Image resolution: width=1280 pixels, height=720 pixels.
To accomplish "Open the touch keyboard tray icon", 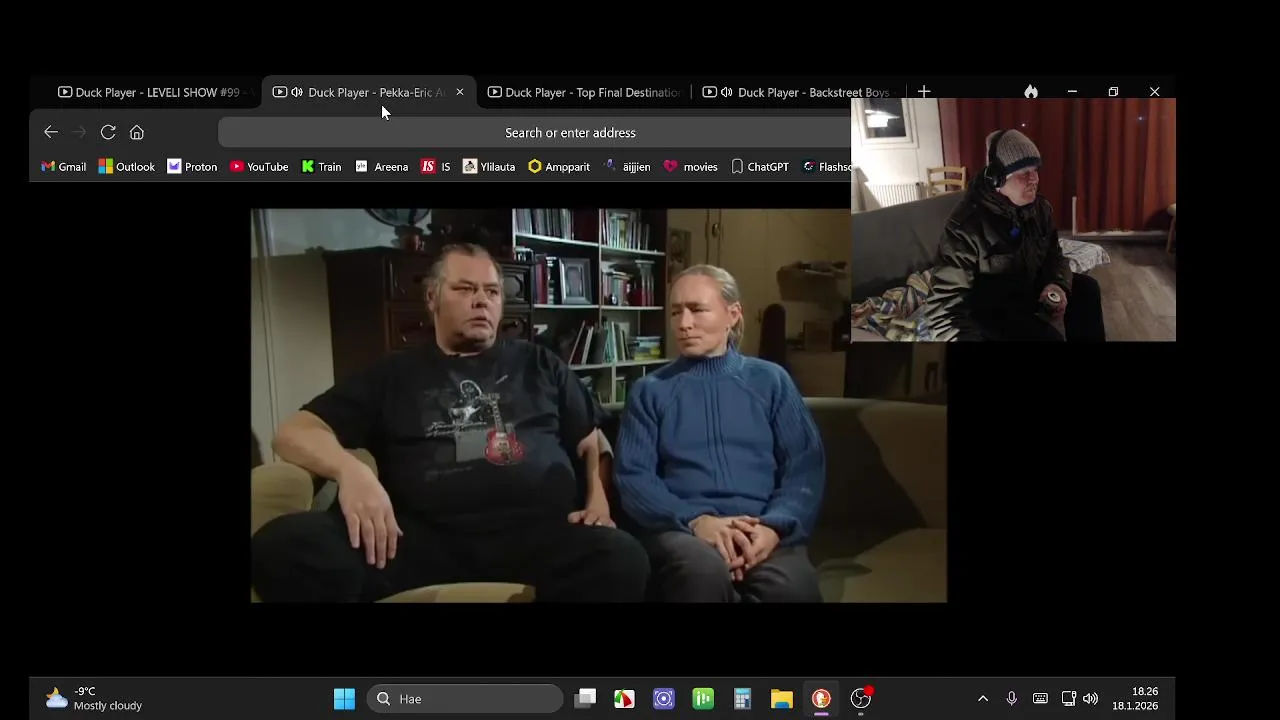I will click(1040, 699).
